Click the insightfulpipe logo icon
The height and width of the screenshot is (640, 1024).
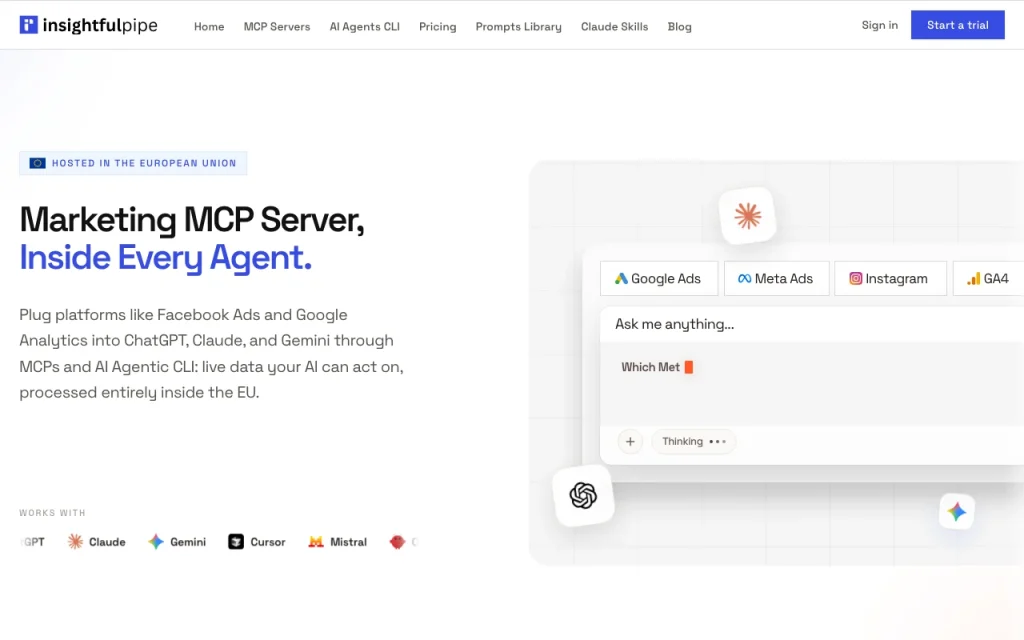[29, 25]
